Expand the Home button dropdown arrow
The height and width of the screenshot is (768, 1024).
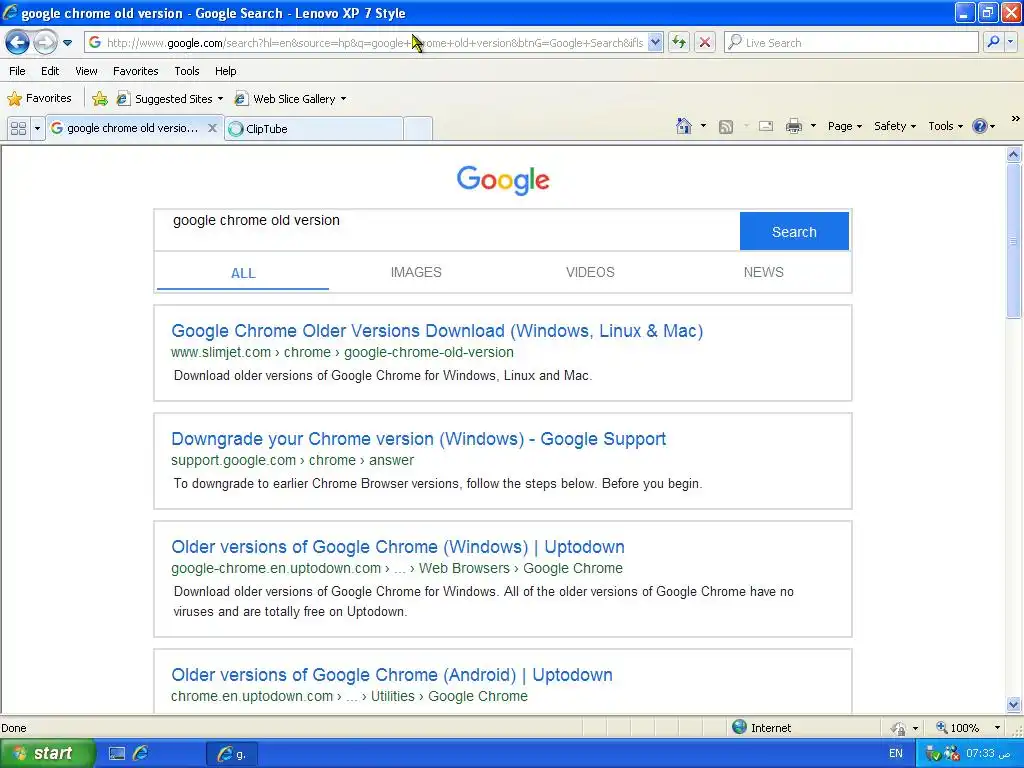point(703,126)
